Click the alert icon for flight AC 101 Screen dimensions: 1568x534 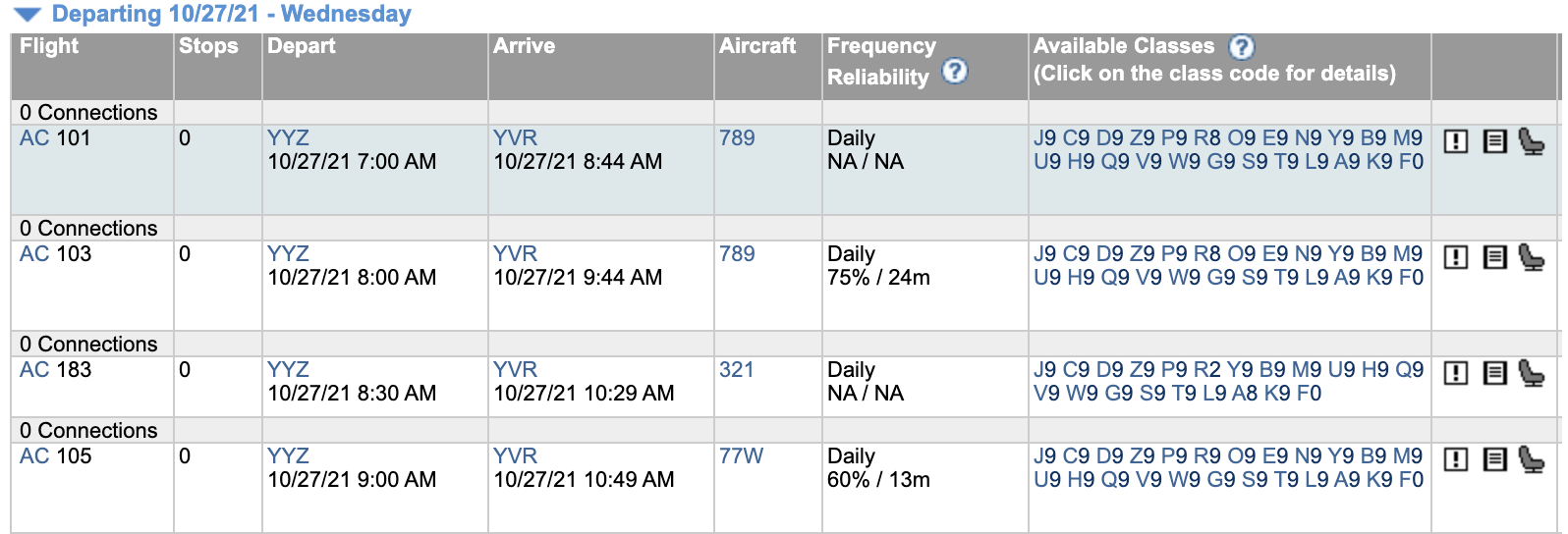(1456, 141)
